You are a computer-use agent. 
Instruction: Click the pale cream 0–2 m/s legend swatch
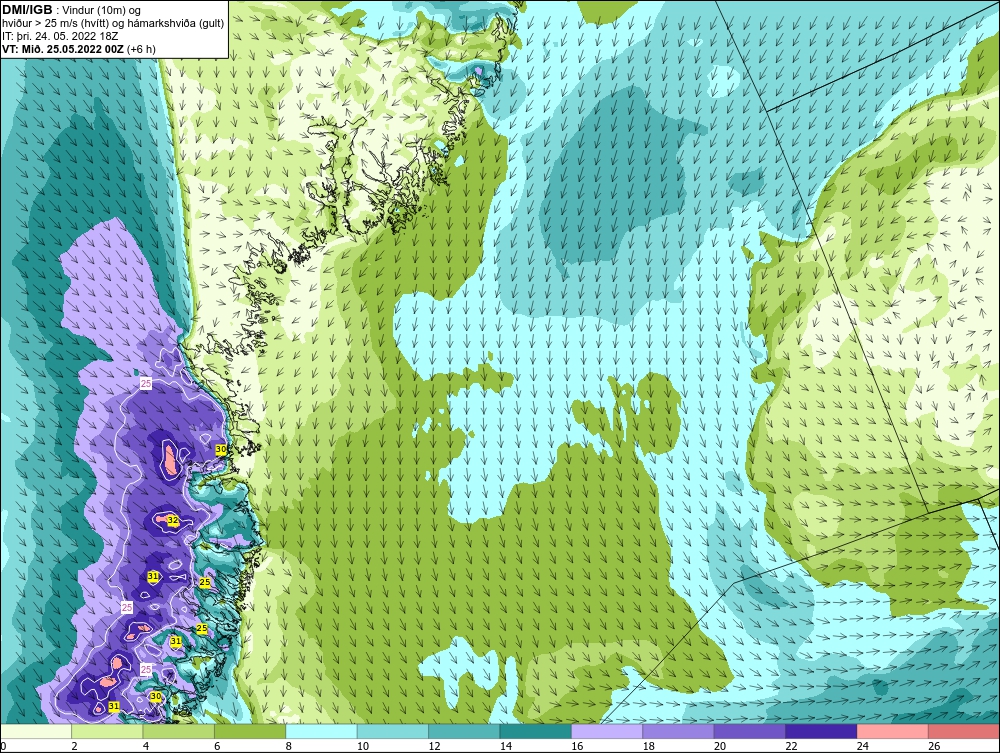[36, 731]
